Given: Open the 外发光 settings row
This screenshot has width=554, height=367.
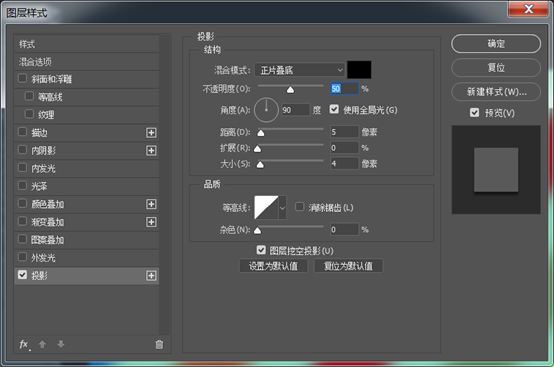Looking at the screenshot, I should coord(87,258).
